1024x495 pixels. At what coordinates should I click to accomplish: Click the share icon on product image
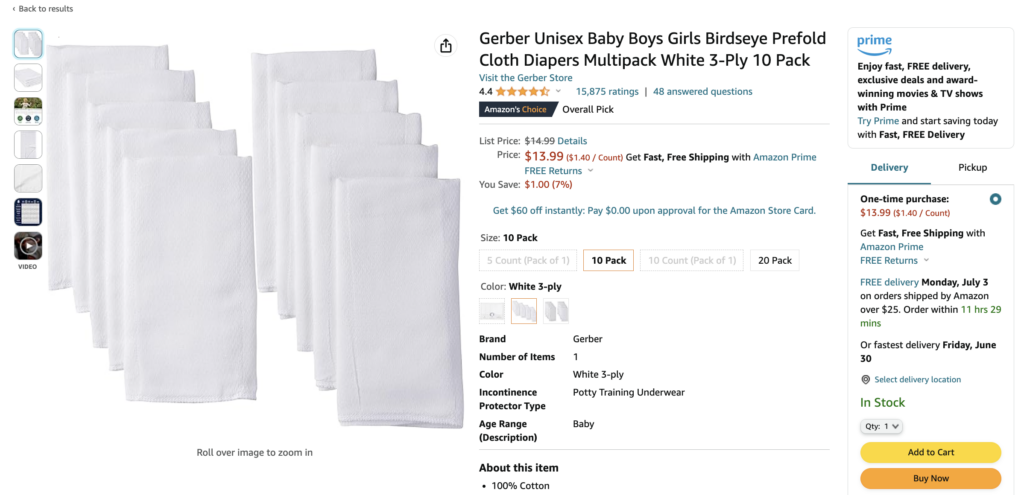point(446,45)
